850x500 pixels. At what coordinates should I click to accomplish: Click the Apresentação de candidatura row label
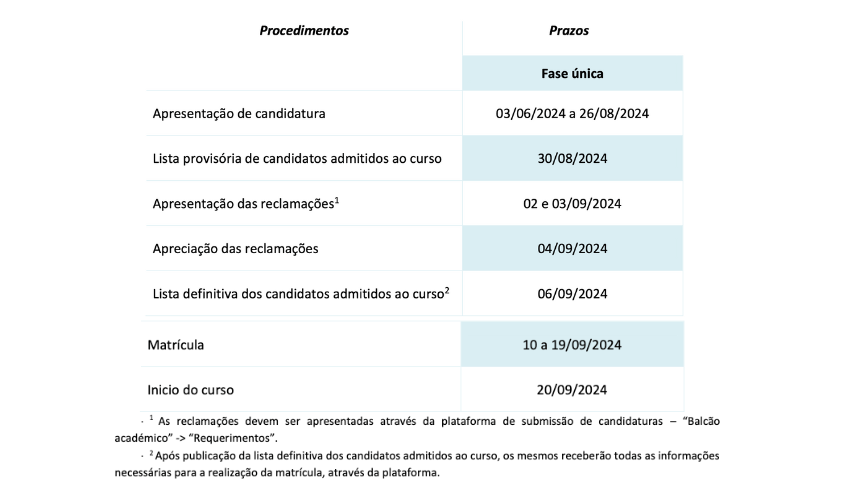coord(239,113)
